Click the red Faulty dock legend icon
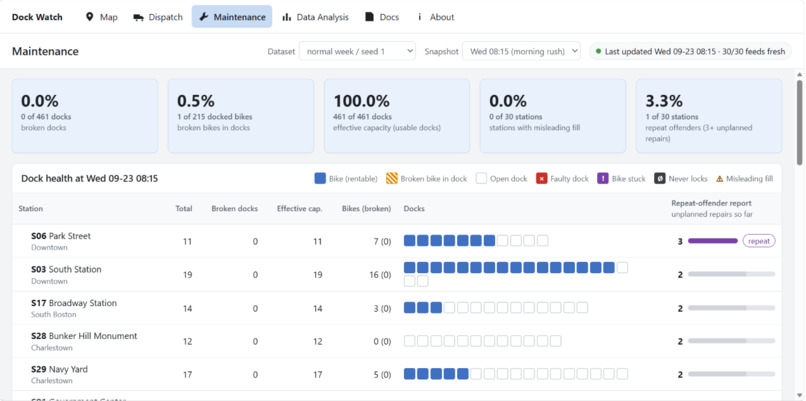The height and width of the screenshot is (401, 806). 541,178
